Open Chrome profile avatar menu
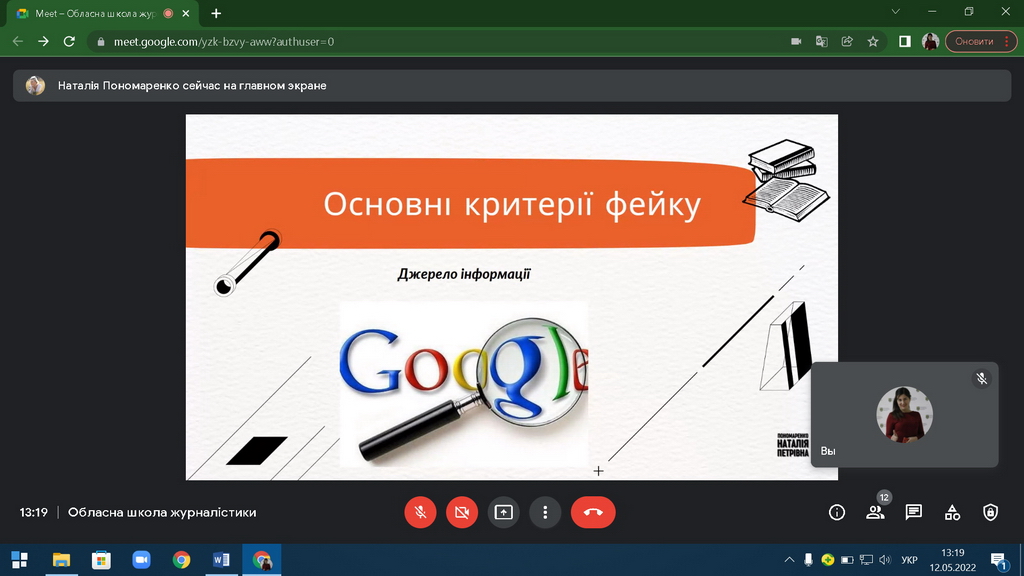The width and height of the screenshot is (1024, 576). point(931,42)
